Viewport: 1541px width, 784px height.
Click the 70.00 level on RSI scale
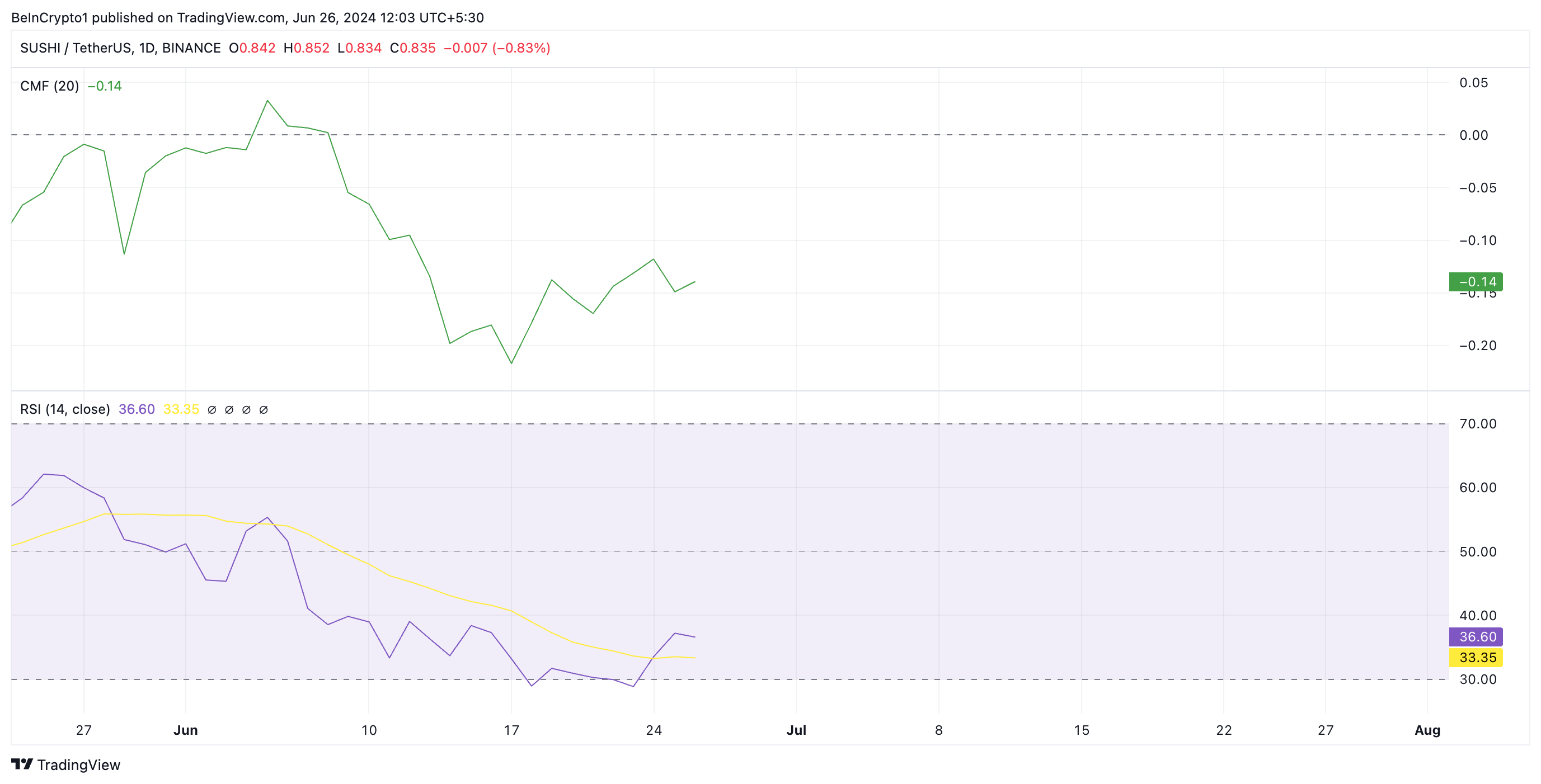coord(1478,424)
